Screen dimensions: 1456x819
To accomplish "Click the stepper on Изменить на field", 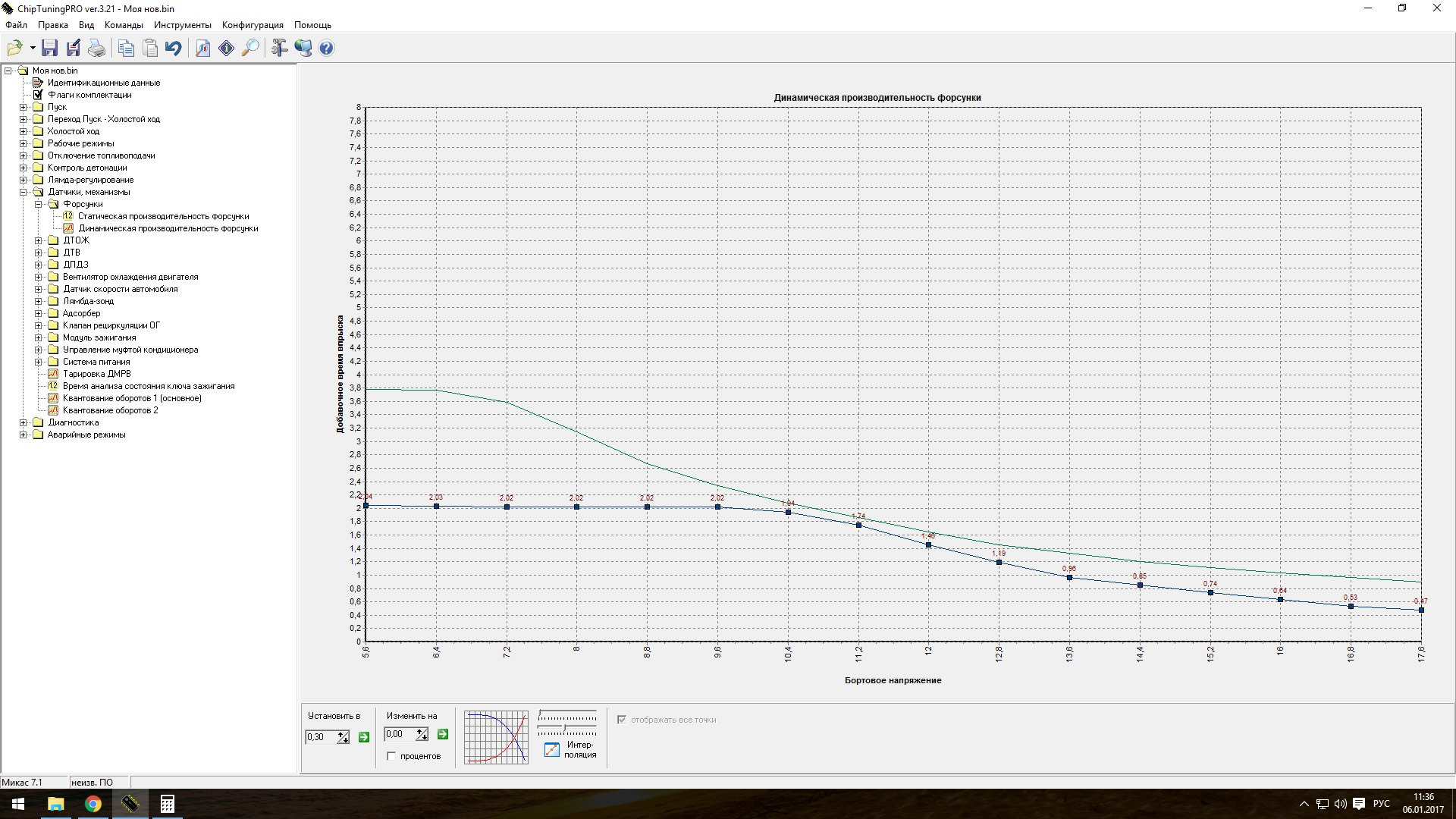I will point(422,734).
